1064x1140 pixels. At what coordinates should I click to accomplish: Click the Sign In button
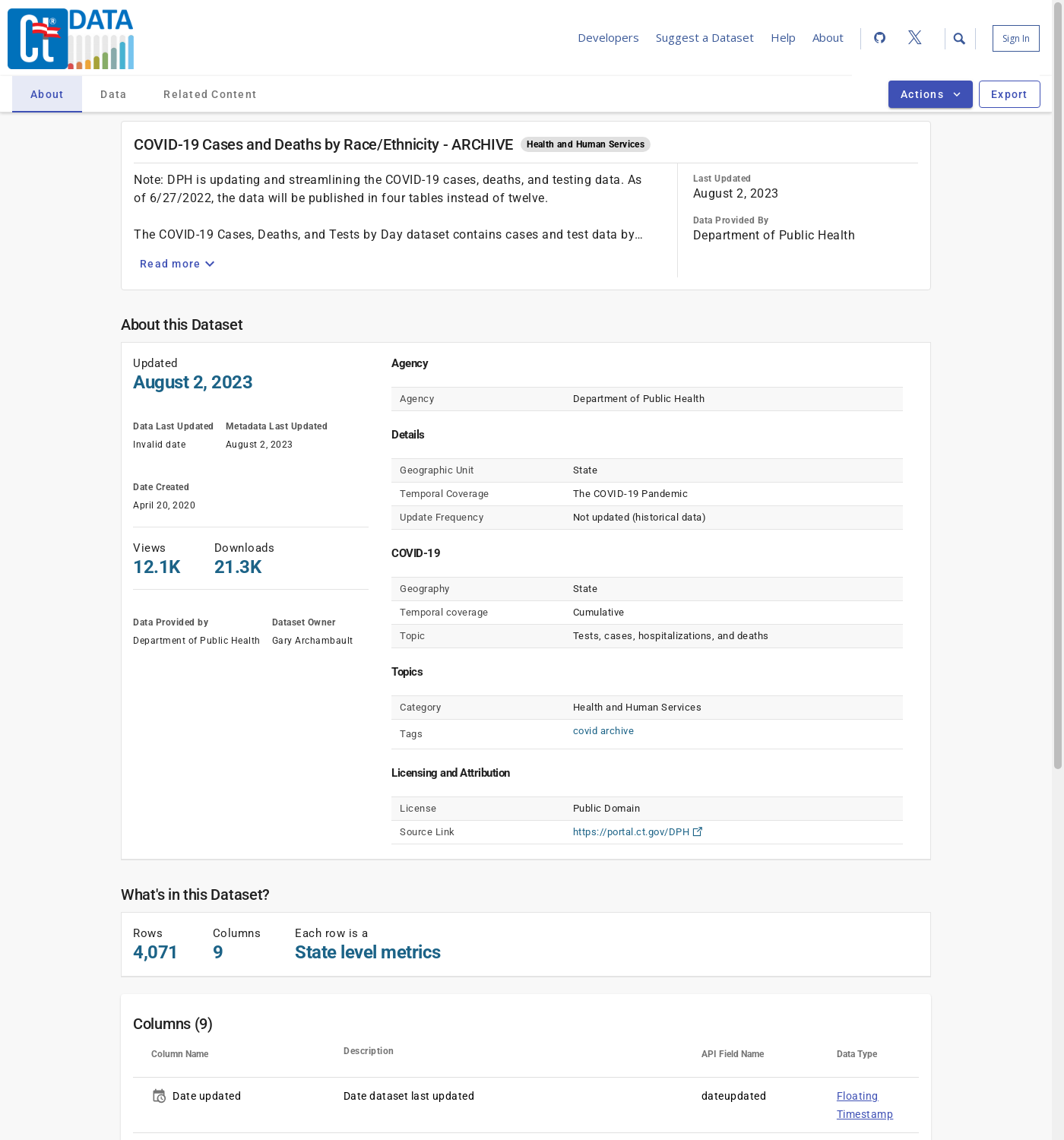(x=1015, y=39)
